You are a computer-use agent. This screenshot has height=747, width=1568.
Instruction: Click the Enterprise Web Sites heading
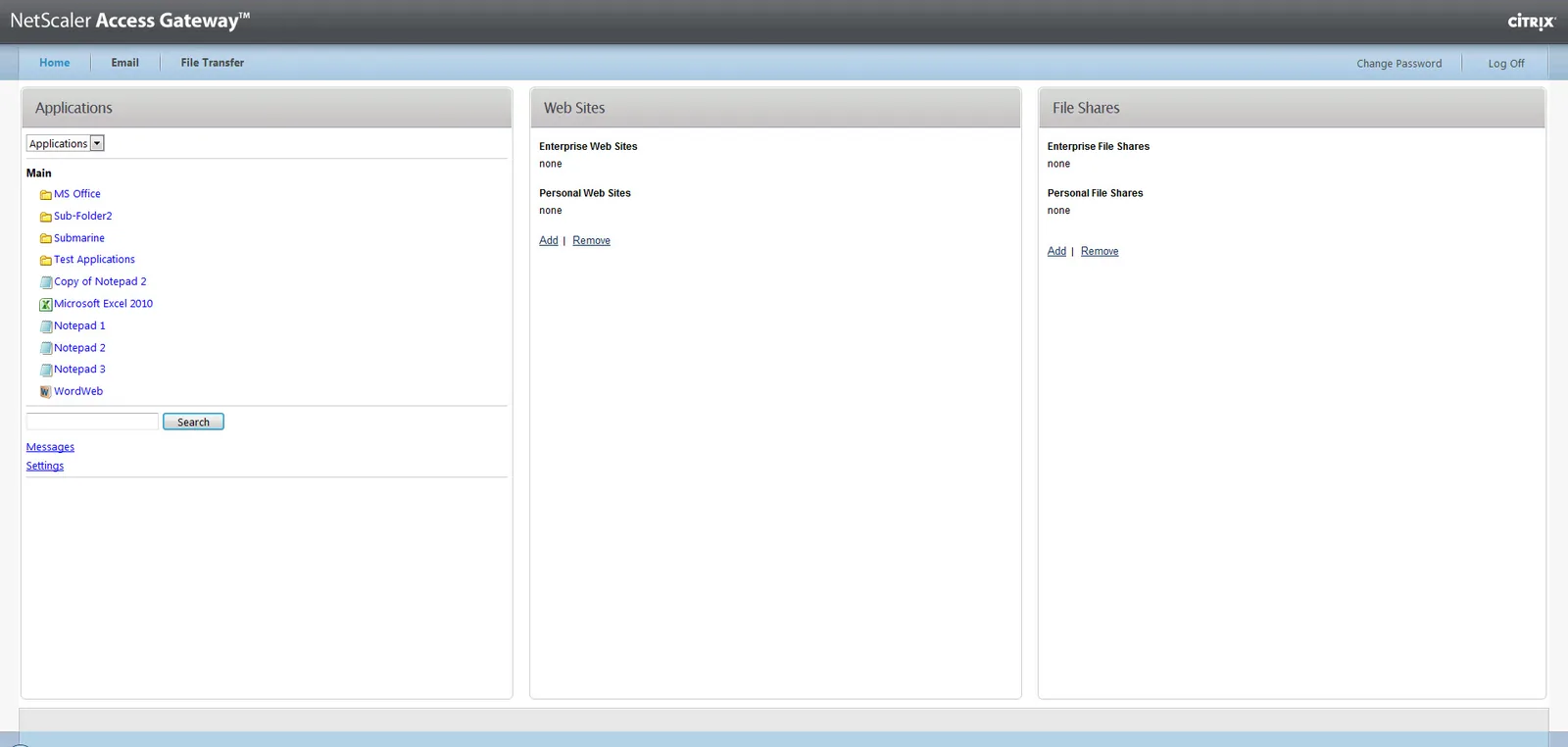pyautogui.click(x=588, y=146)
